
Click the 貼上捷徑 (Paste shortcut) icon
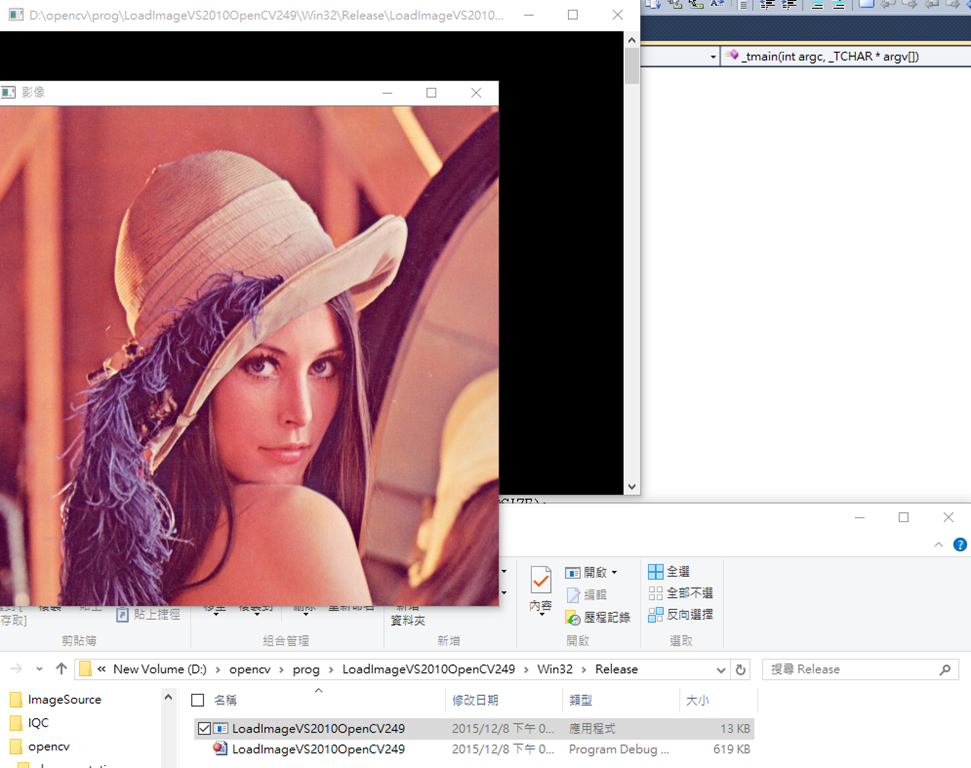[123, 614]
